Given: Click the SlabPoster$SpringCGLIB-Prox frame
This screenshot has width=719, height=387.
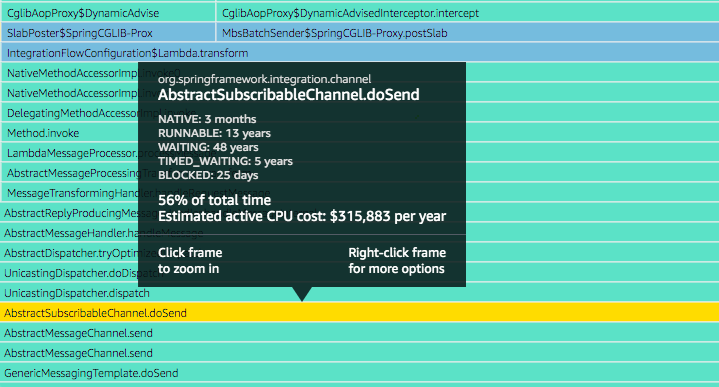Looking at the screenshot, I should (x=108, y=33).
